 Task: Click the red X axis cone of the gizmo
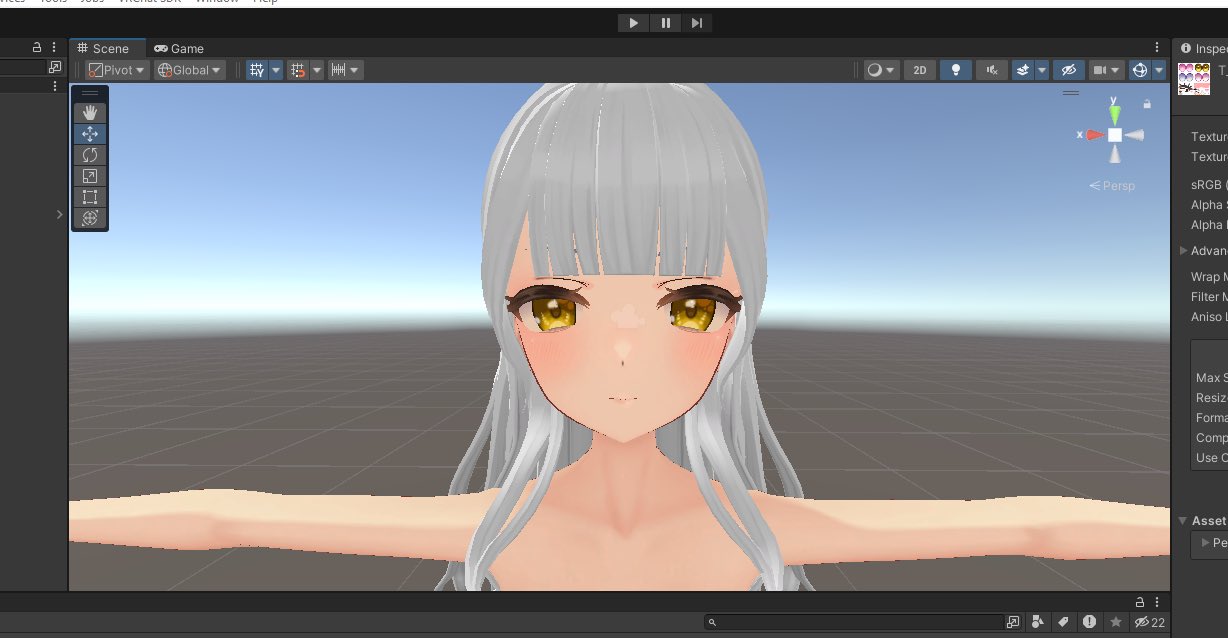point(1095,135)
